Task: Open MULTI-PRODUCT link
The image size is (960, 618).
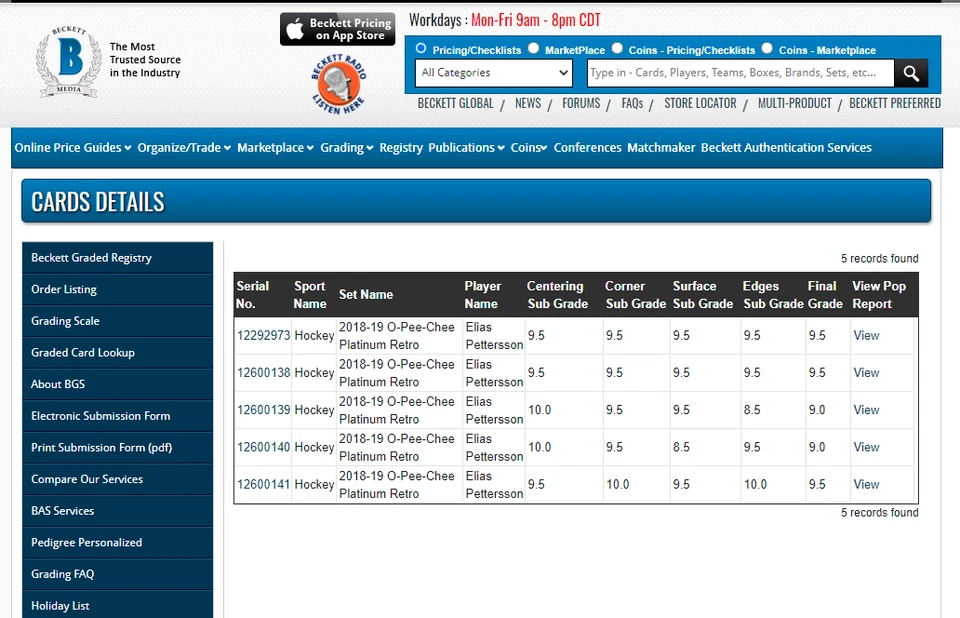Action: click(795, 103)
